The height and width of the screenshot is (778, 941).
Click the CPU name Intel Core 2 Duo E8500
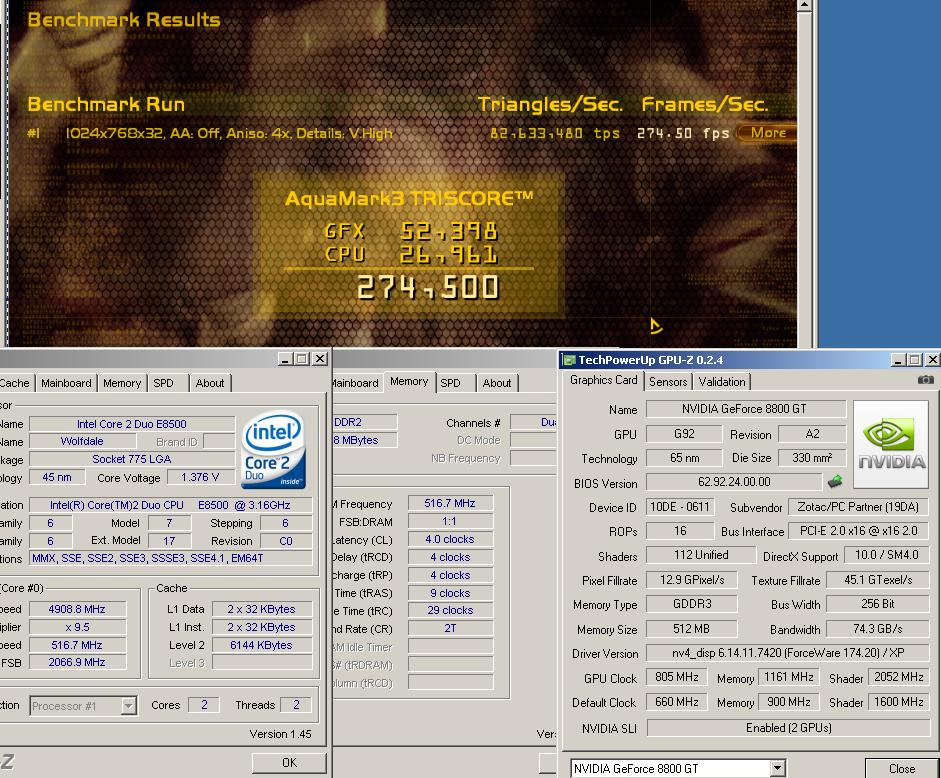point(131,424)
